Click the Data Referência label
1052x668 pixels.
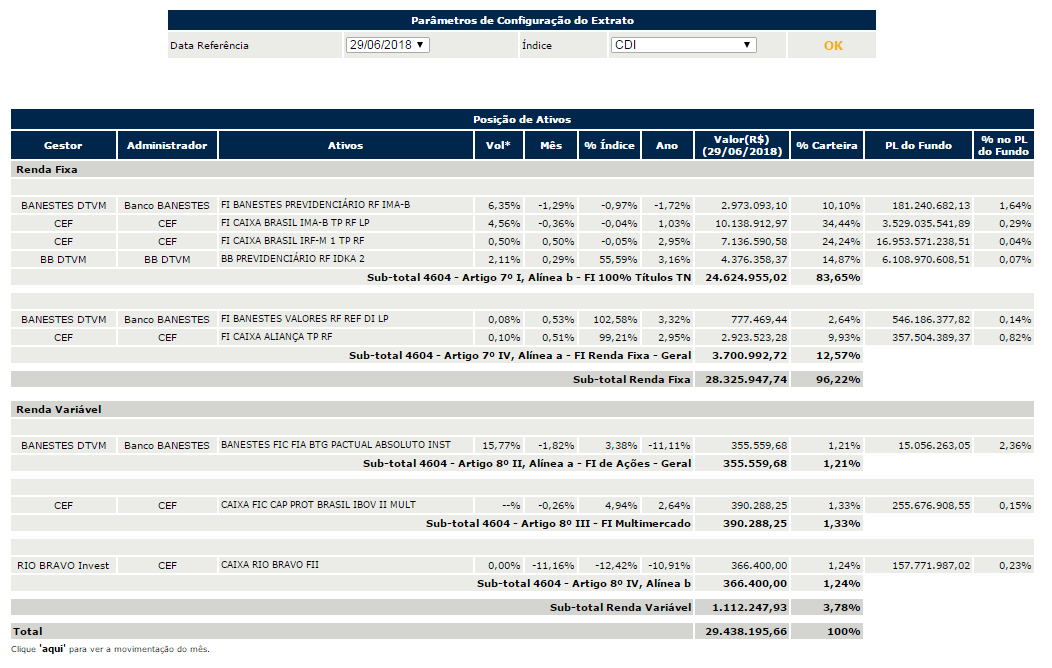click(x=209, y=46)
